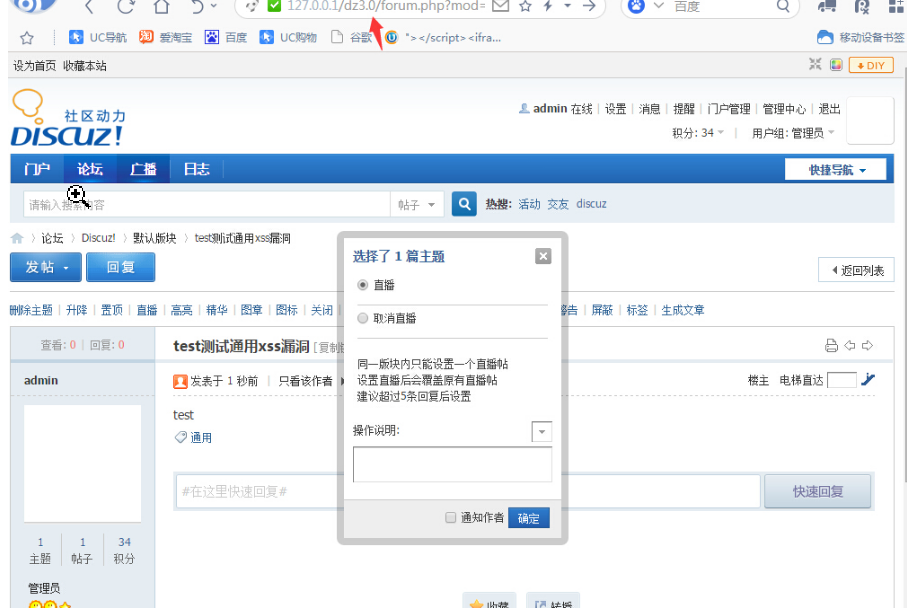Click the blue forum search magnifier button

[464, 204]
